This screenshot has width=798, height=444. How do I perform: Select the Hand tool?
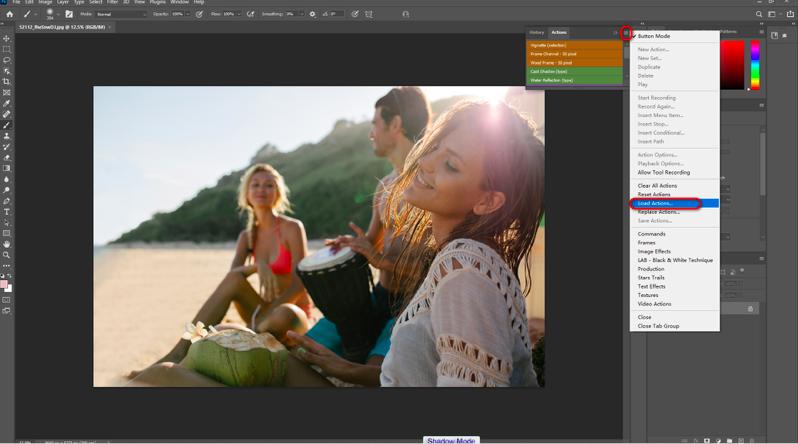coord(7,244)
